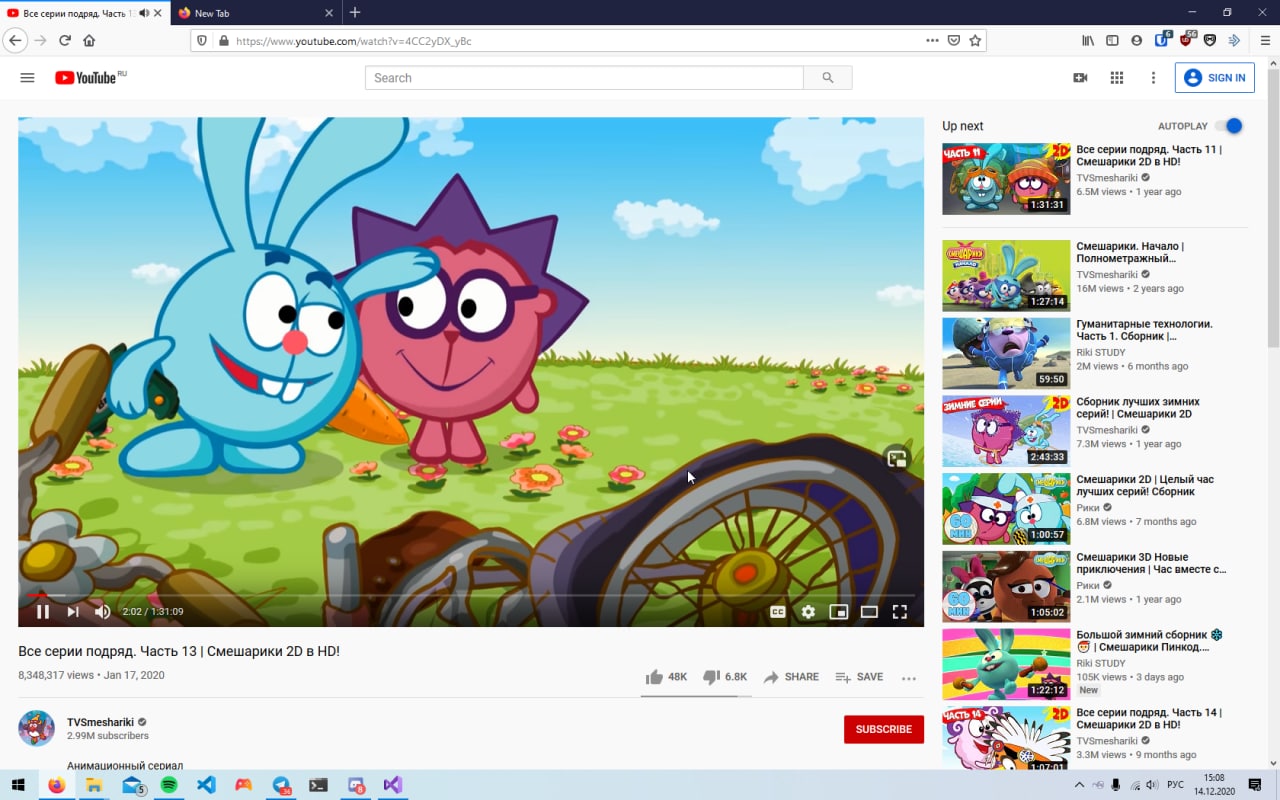Go back in browser history
This screenshot has height=800, width=1280.
[x=14, y=41]
